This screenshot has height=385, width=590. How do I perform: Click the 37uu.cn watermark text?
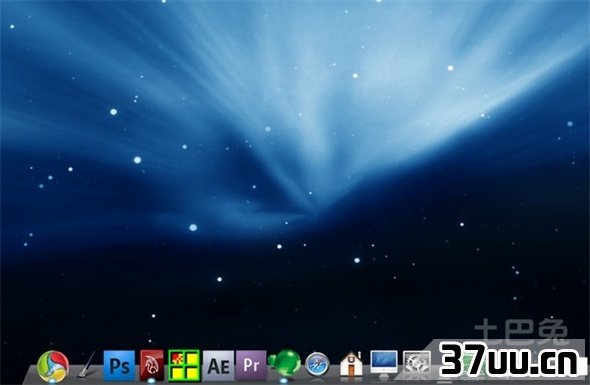tap(508, 360)
